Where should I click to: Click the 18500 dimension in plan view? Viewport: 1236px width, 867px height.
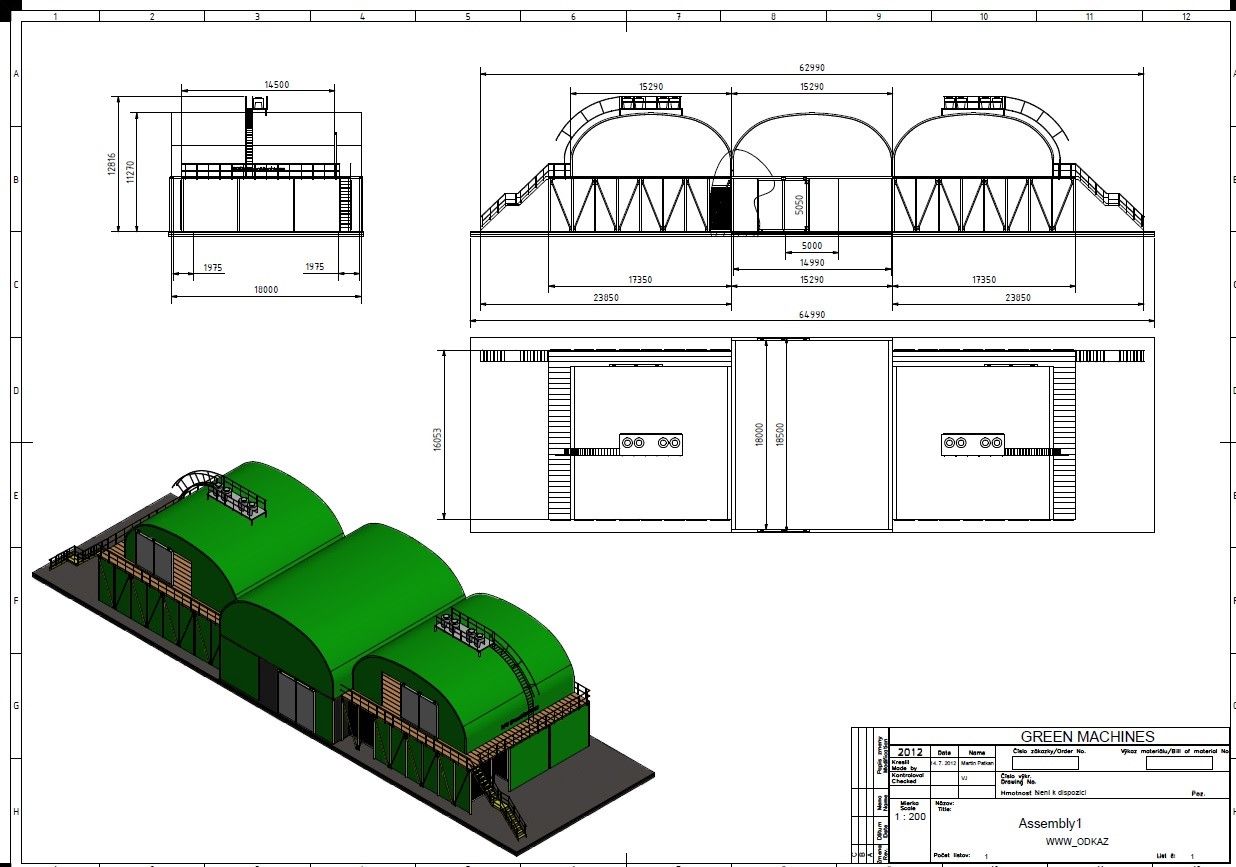(x=780, y=435)
